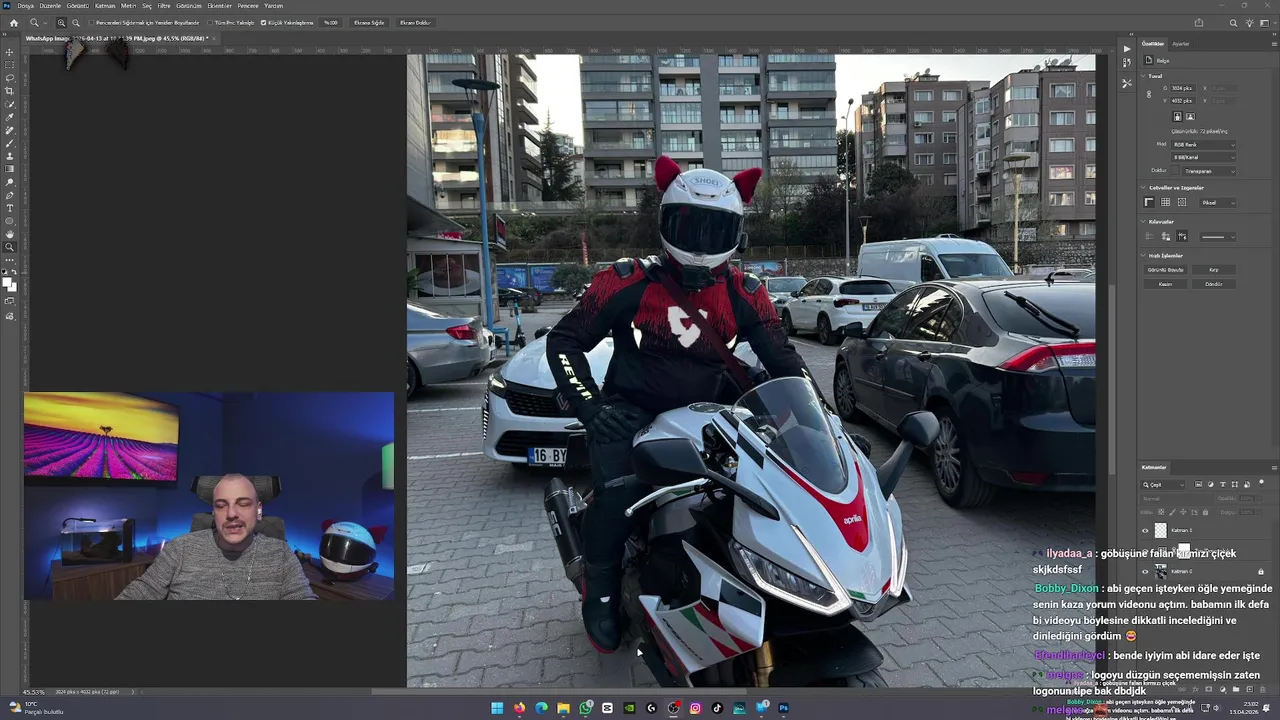Collapse the Tuval section
The width and height of the screenshot is (1280, 720).
[x=1144, y=76]
